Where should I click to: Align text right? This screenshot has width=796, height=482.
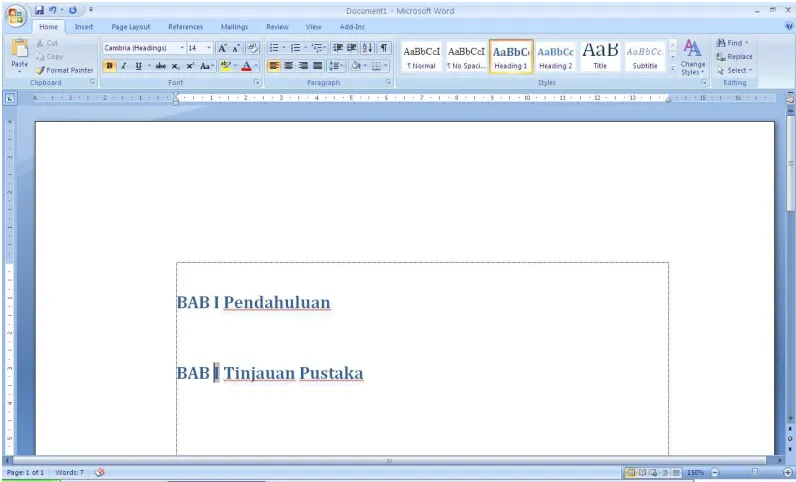point(303,66)
